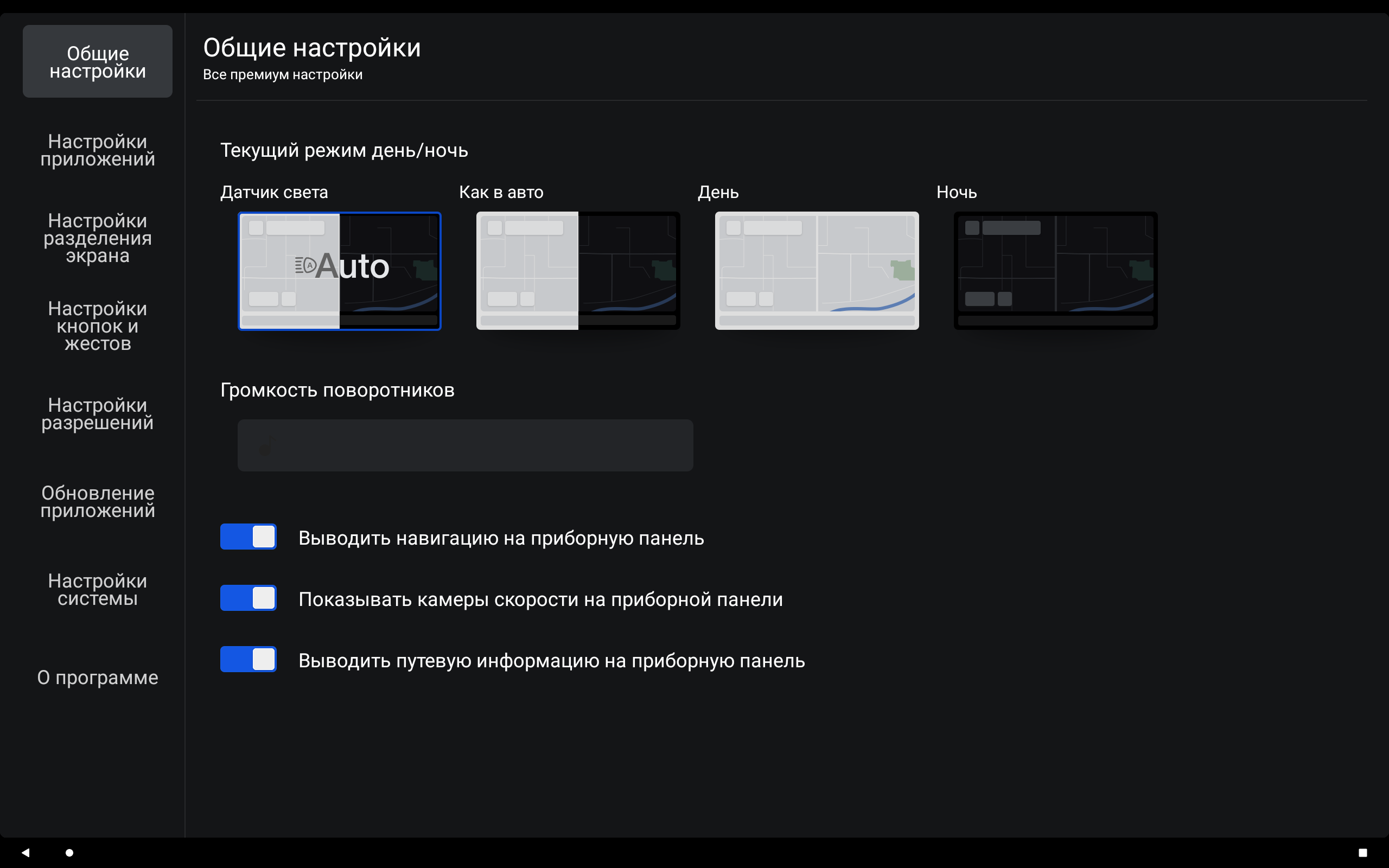Tap the home circle in the navigation bar
Screen dimensions: 1389x868
[x=69, y=853]
